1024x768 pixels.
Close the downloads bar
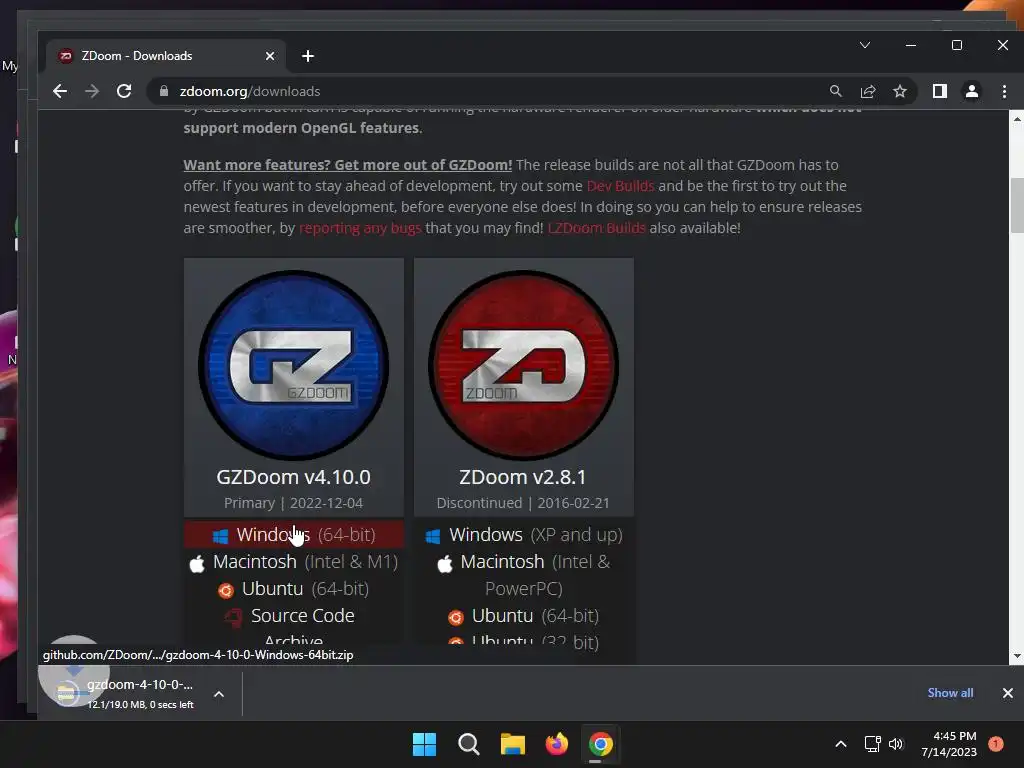tap(1008, 693)
